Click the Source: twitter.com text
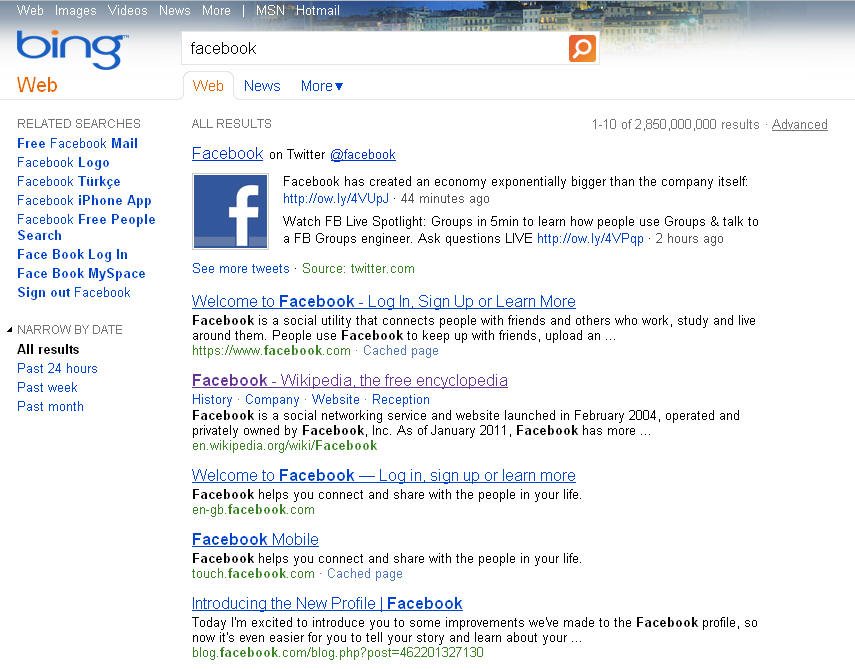This screenshot has height=669, width=855. [358, 268]
